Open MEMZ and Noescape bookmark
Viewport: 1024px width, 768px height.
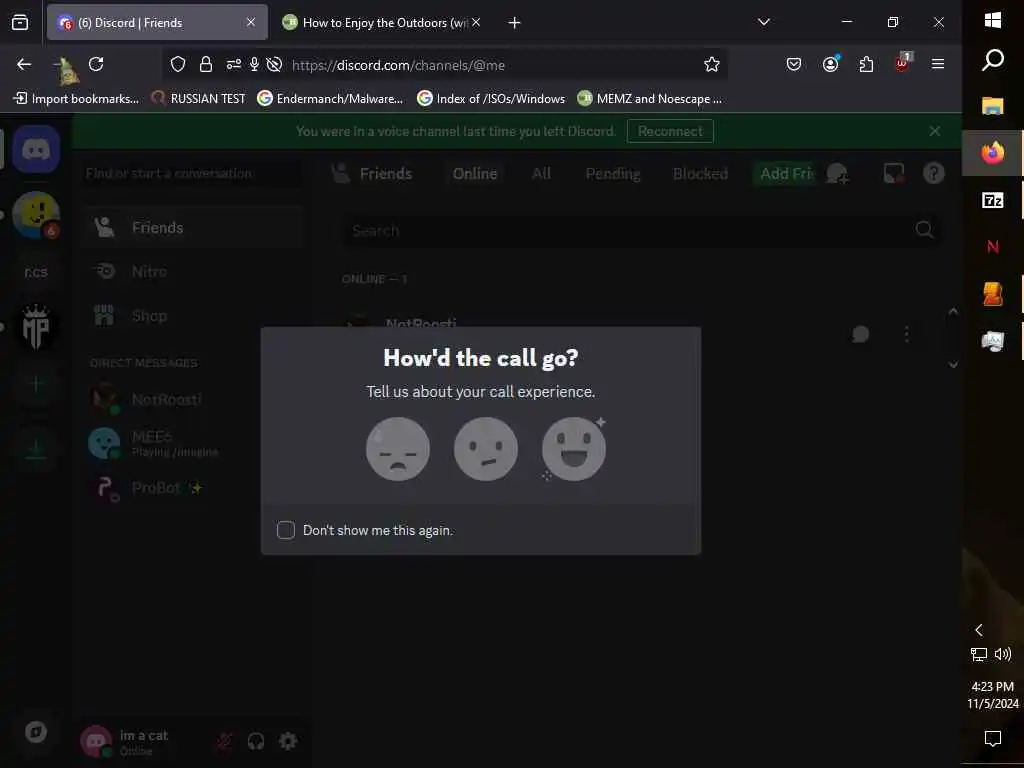pyautogui.click(x=650, y=99)
